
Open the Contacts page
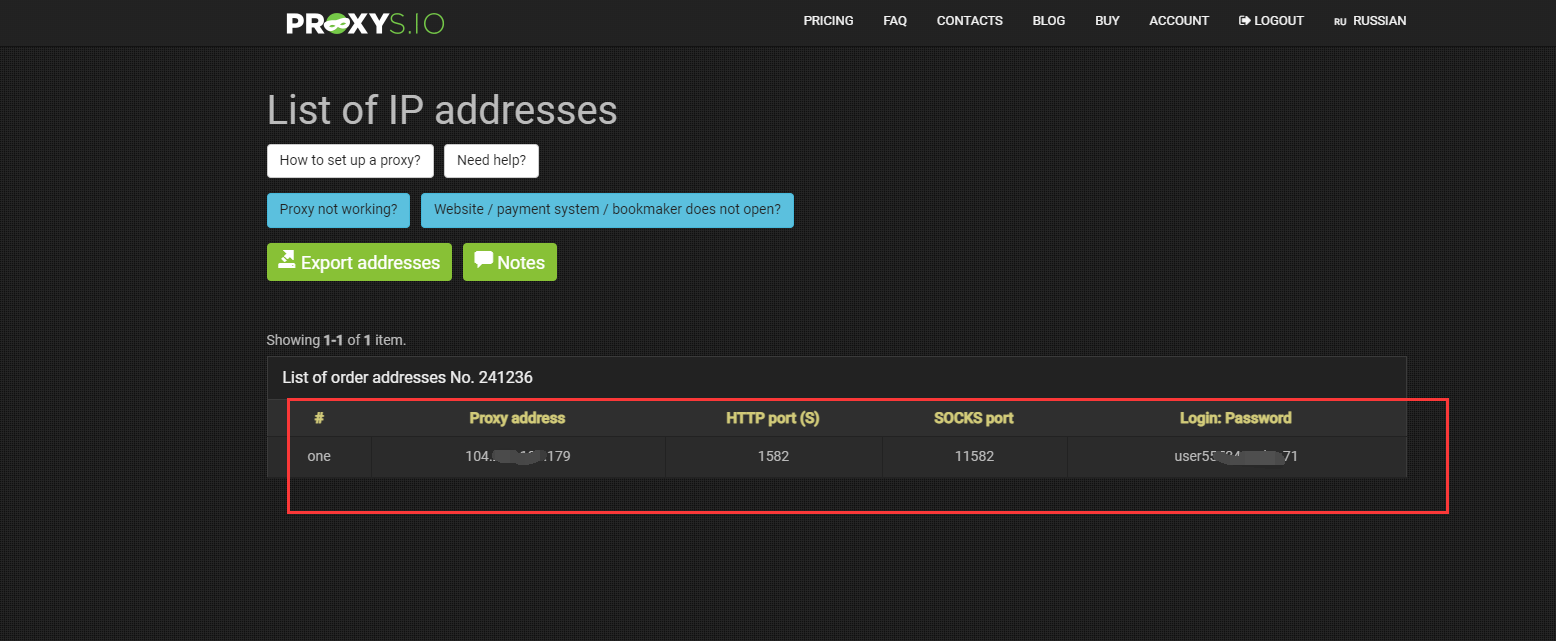click(x=969, y=21)
